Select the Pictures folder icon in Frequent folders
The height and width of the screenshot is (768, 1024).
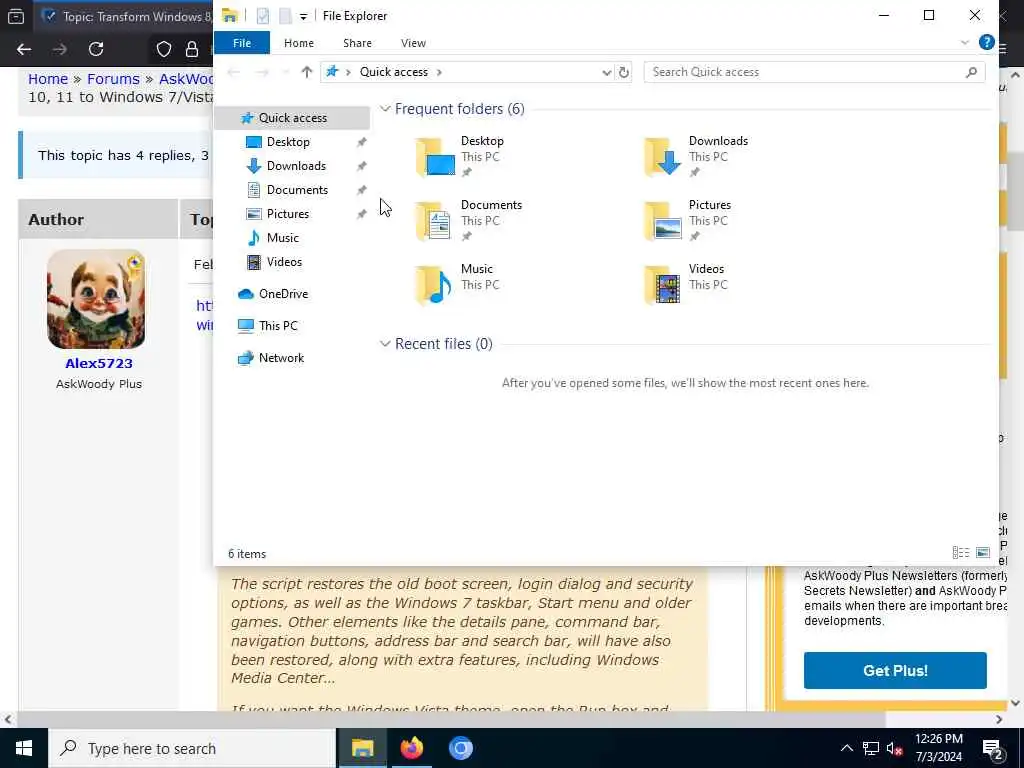pos(663,221)
